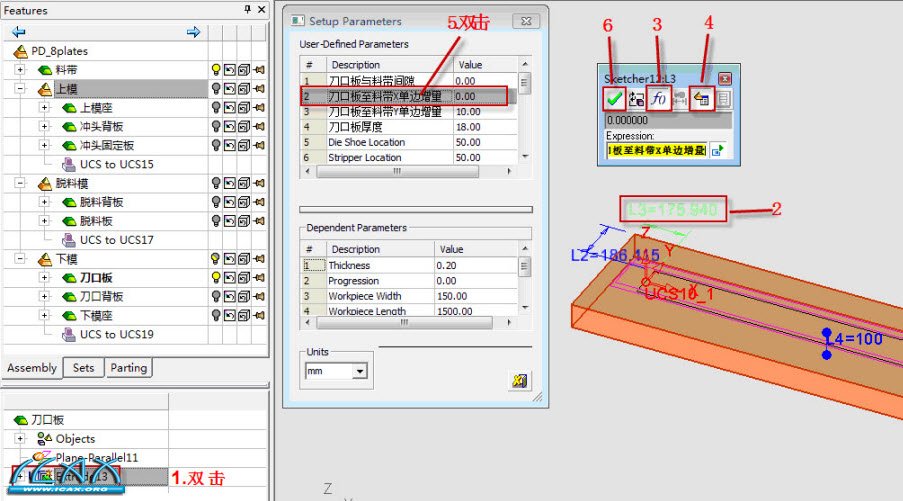Click the horn icon on 脱料背板 row
This screenshot has width=903, height=501.
point(260,202)
